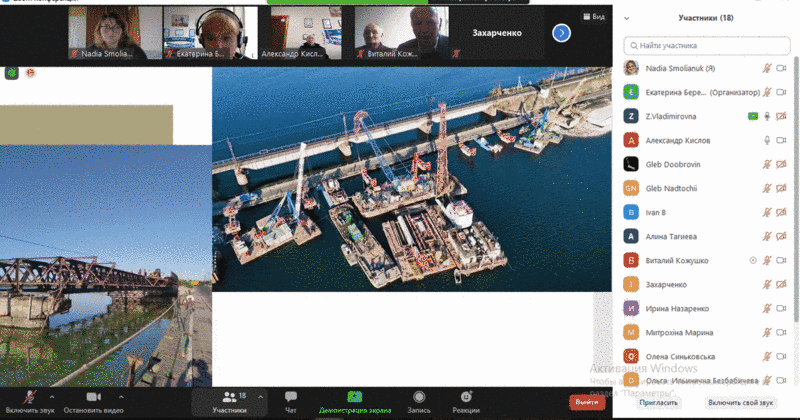
Task: Open video options arrow beside Остановить видео
Action: point(121,397)
